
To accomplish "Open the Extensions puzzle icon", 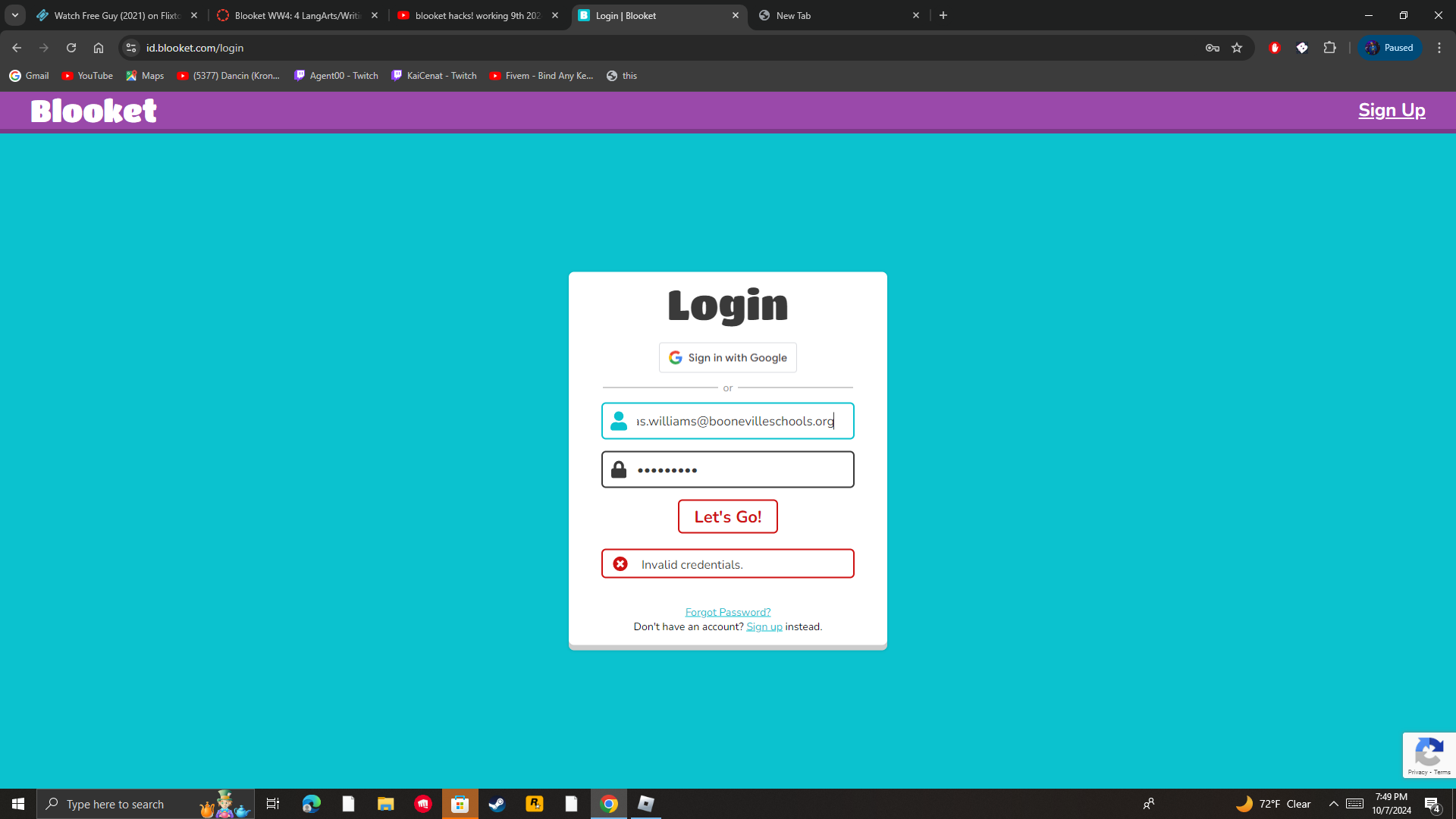I will point(1329,48).
